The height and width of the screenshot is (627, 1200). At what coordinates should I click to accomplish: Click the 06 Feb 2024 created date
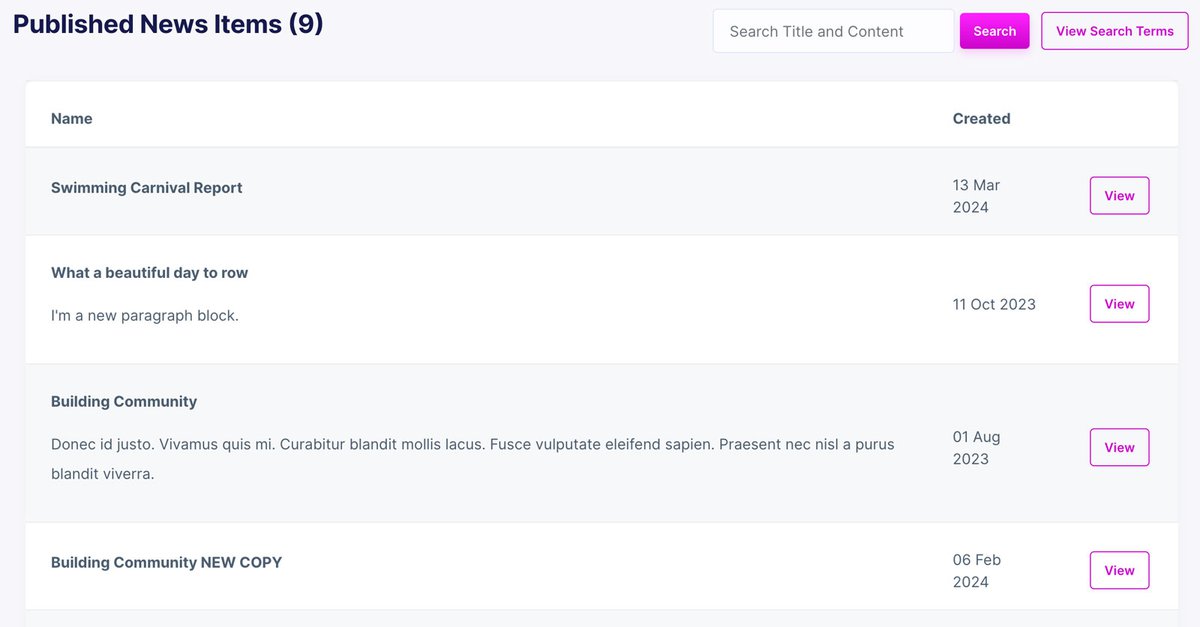976,571
